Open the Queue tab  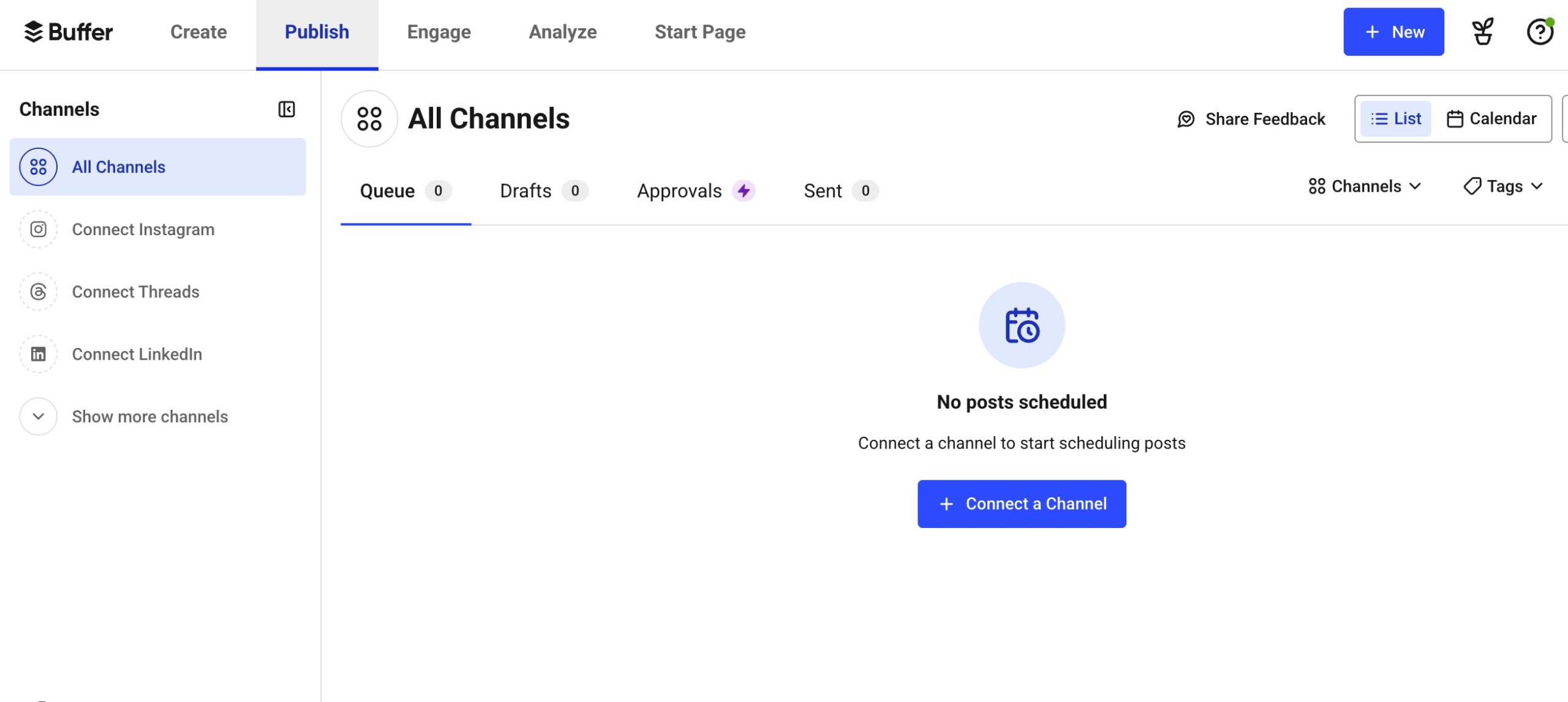coord(405,191)
